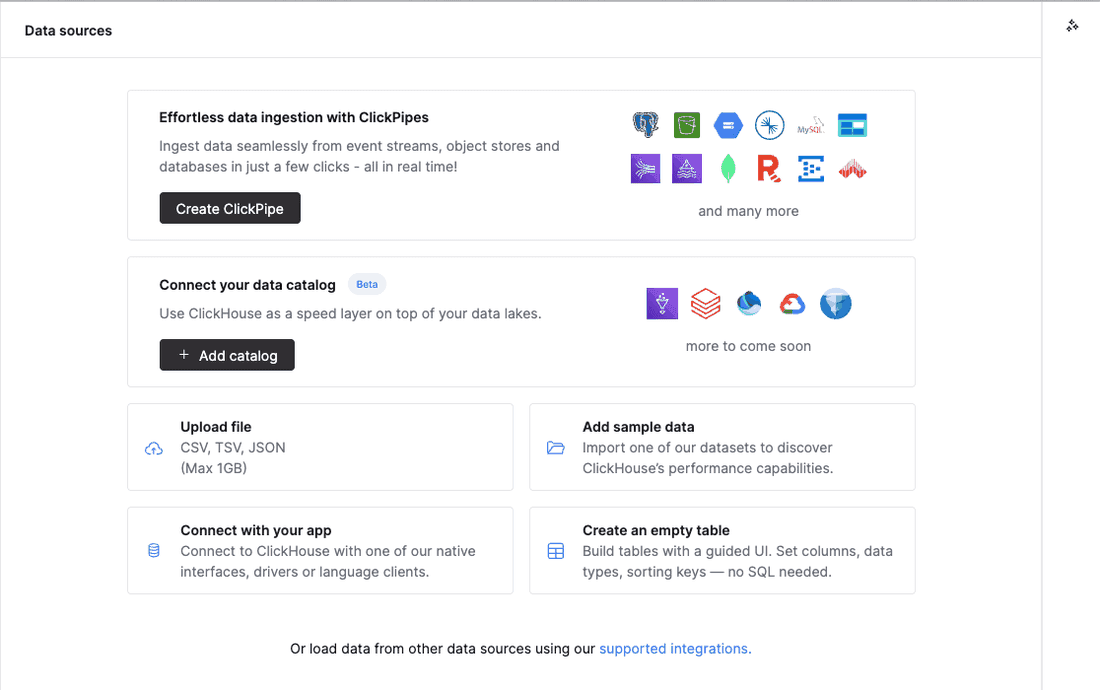Click the 'more to come soon' text
Screen dimensions: 1100x690
pos(749,346)
